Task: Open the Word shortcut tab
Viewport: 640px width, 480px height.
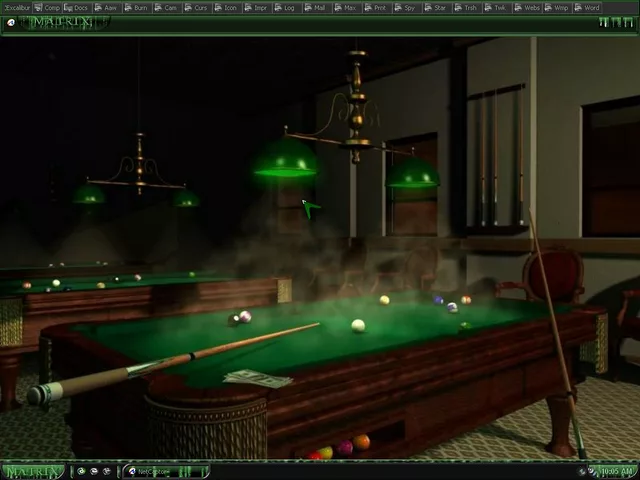Action: point(589,7)
